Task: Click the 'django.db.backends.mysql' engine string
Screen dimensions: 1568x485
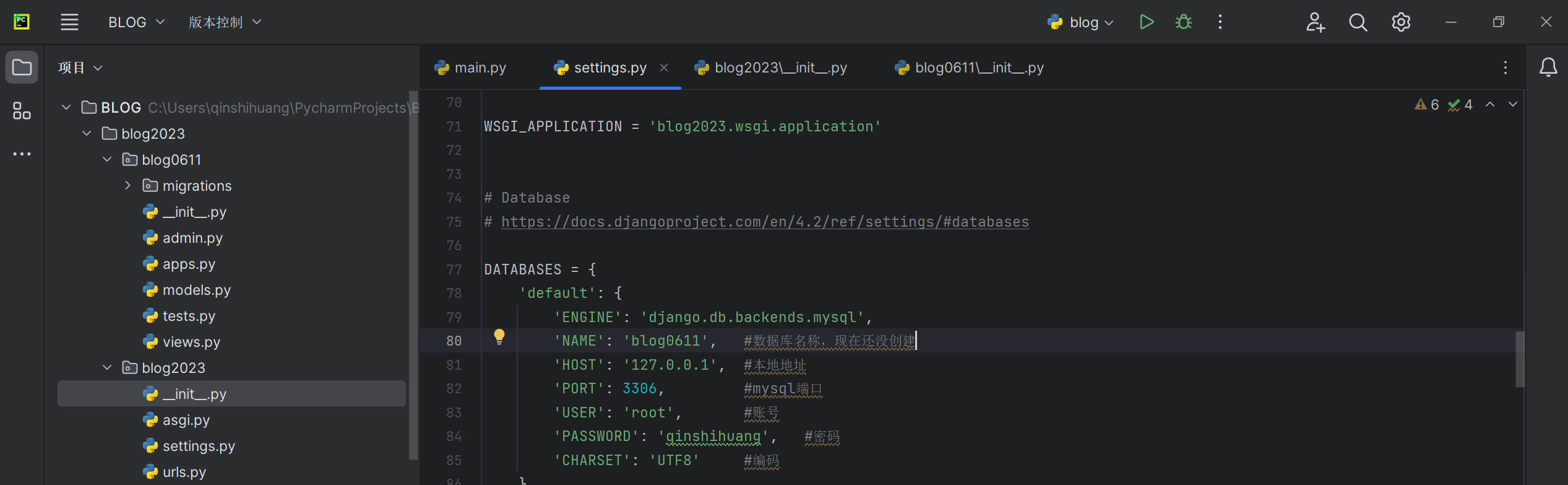Action: click(752, 317)
